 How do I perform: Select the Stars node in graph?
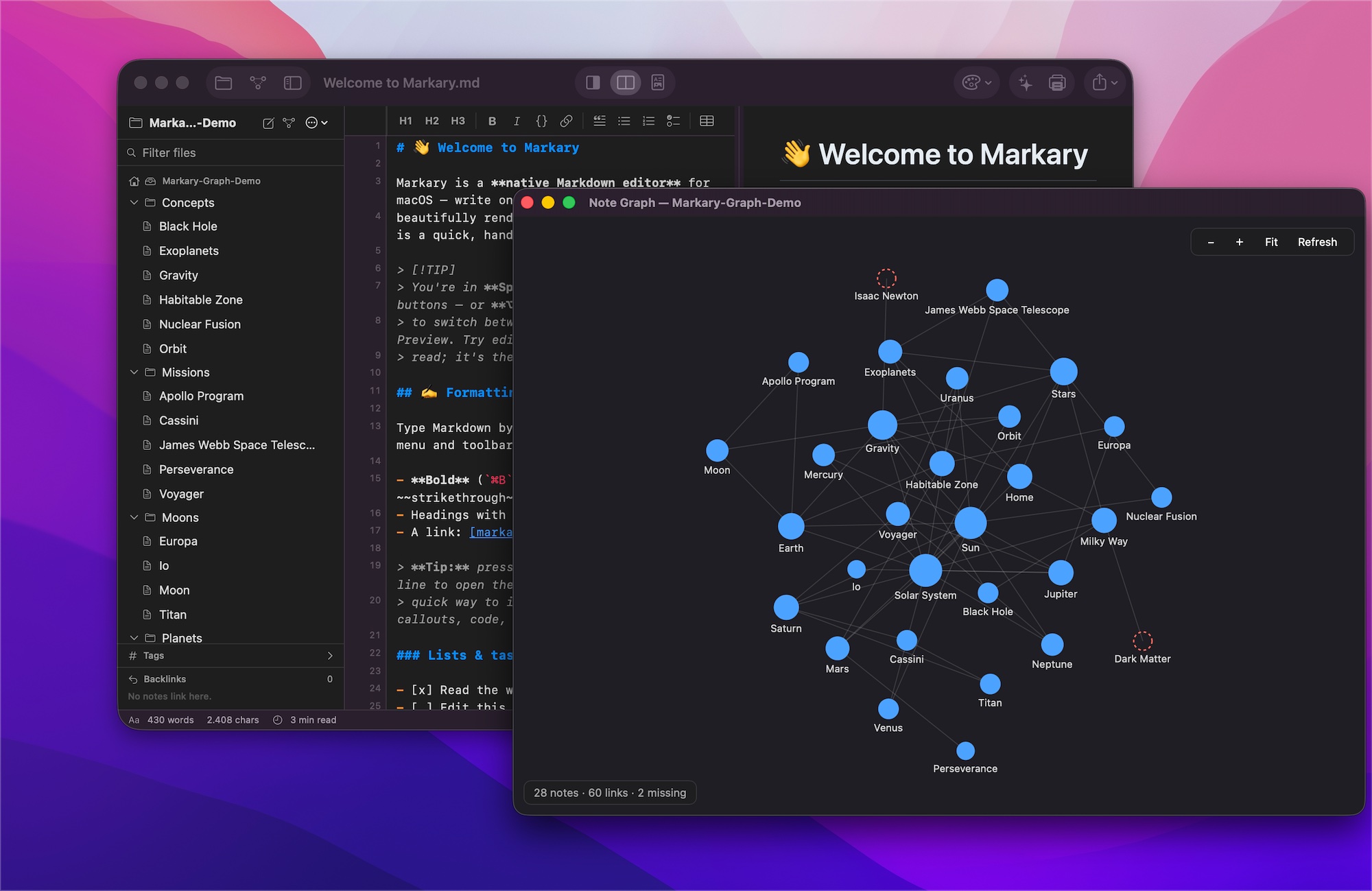click(1063, 372)
